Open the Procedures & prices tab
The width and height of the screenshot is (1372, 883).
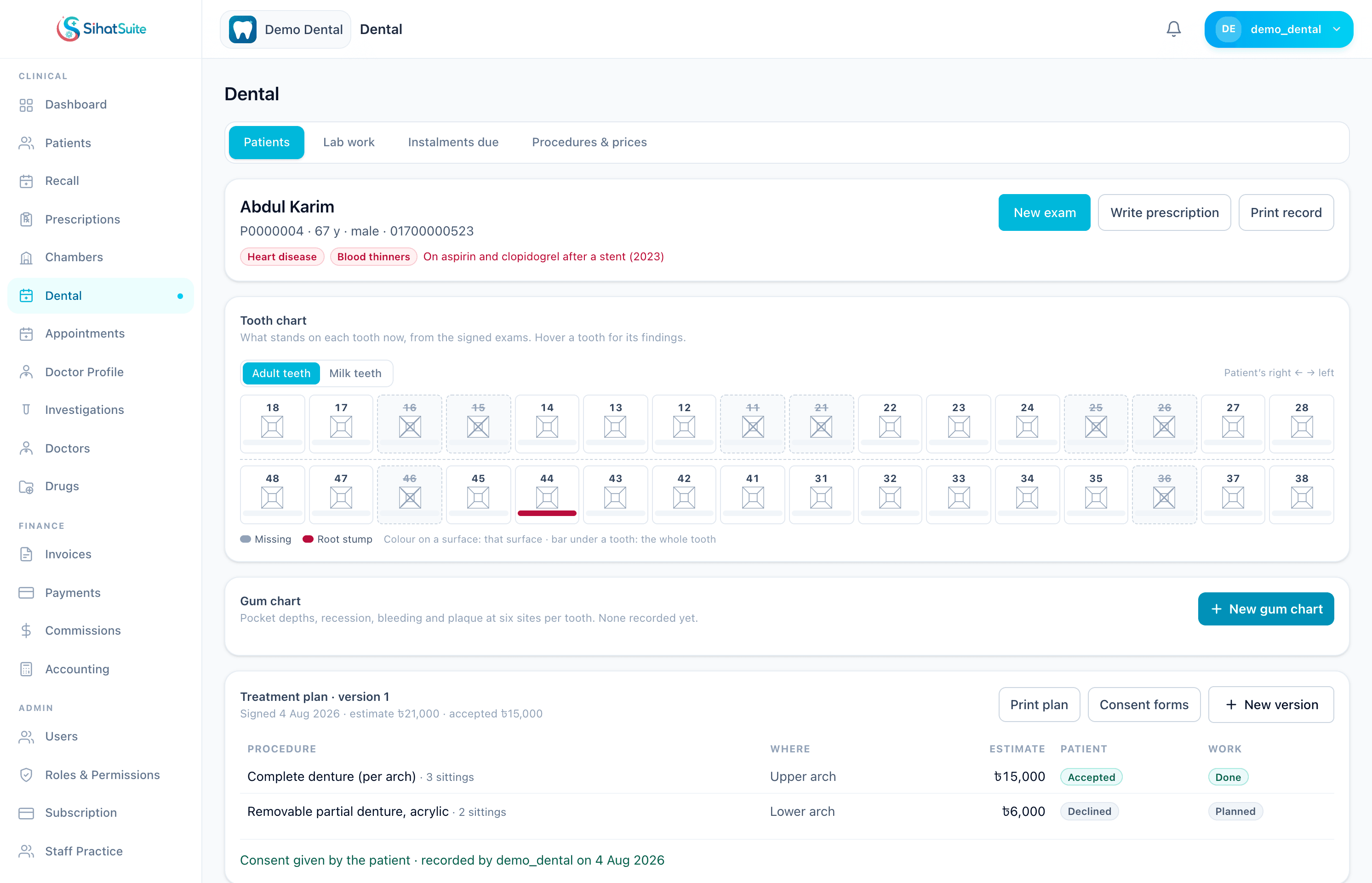pos(589,142)
